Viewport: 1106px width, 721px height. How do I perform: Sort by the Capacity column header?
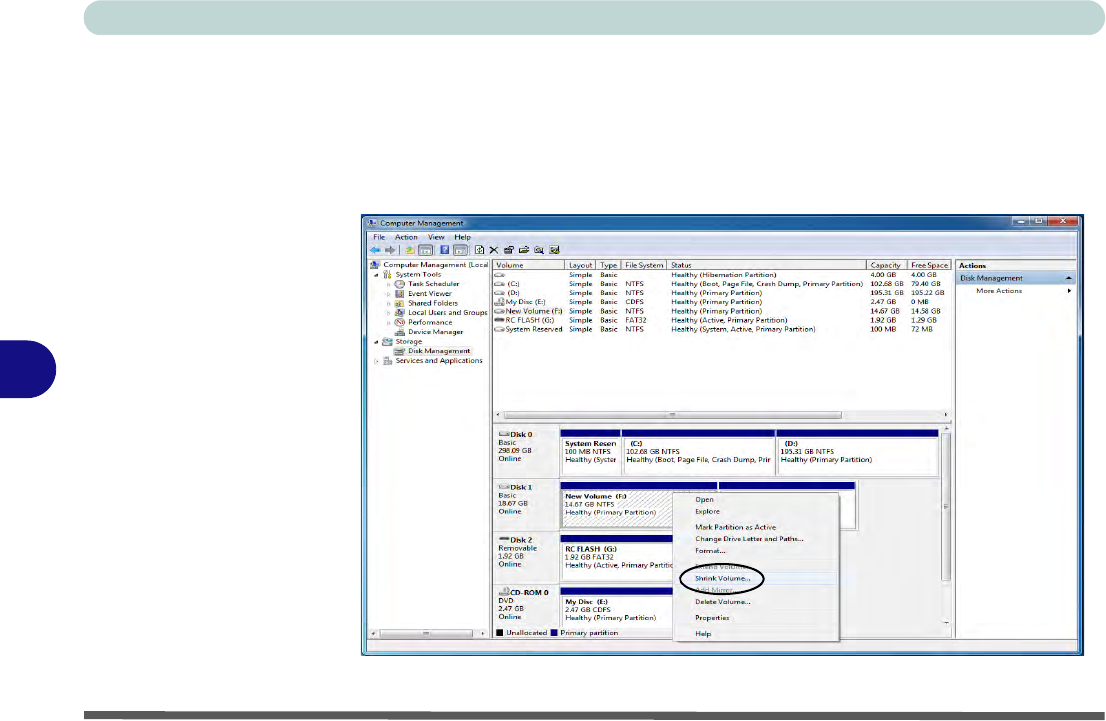click(x=885, y=265)
